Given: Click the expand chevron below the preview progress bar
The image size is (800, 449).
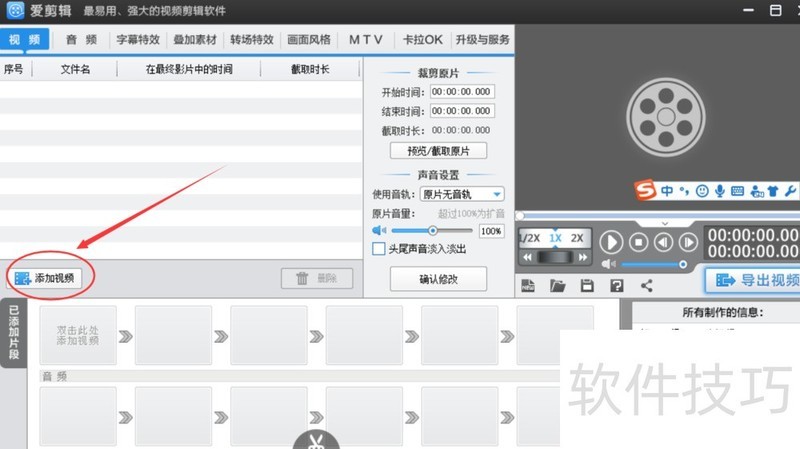Looking at the screenshot, I should (664, 223).
